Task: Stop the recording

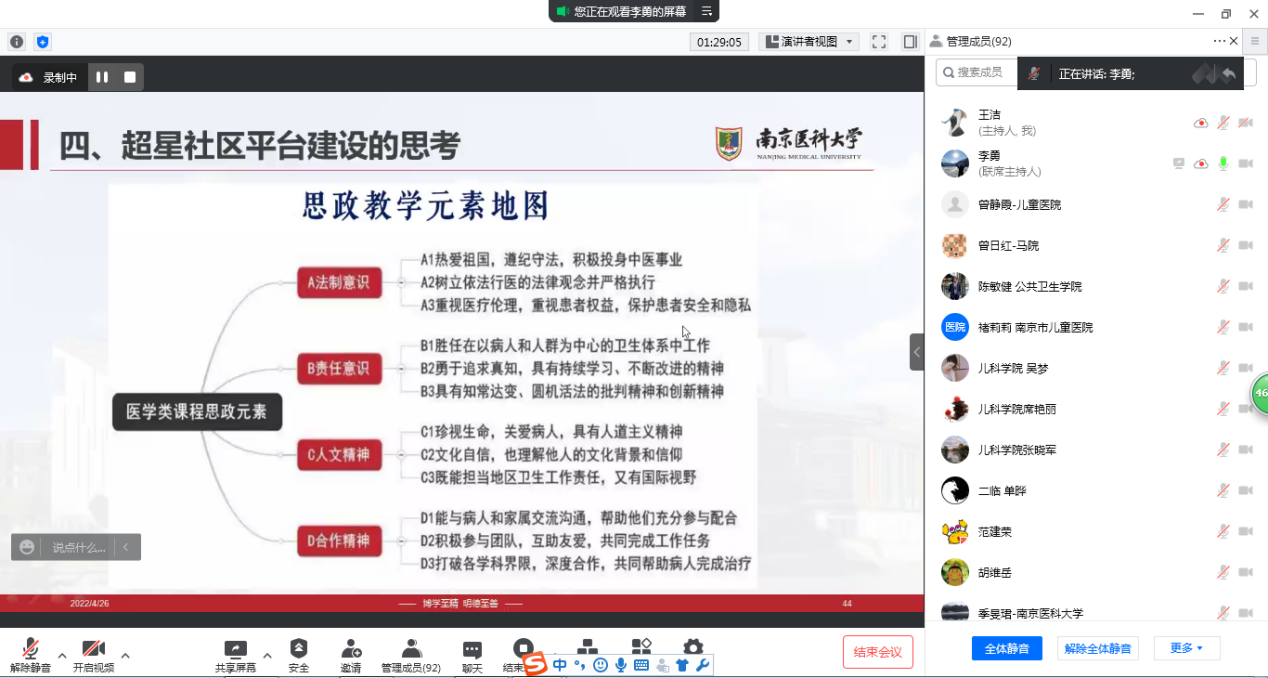Action: 130,77
